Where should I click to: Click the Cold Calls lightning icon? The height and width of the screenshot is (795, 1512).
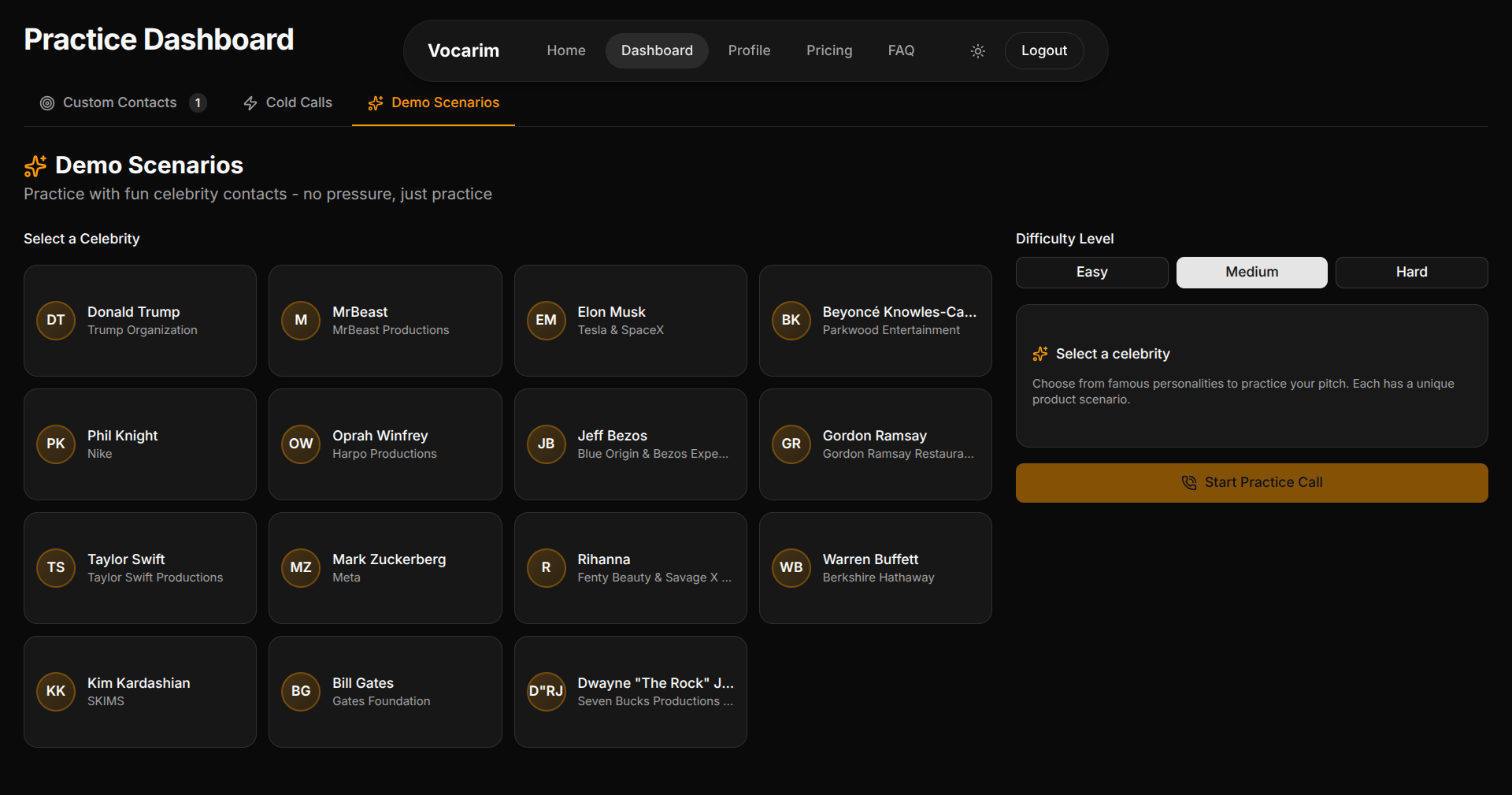point(250,103)
